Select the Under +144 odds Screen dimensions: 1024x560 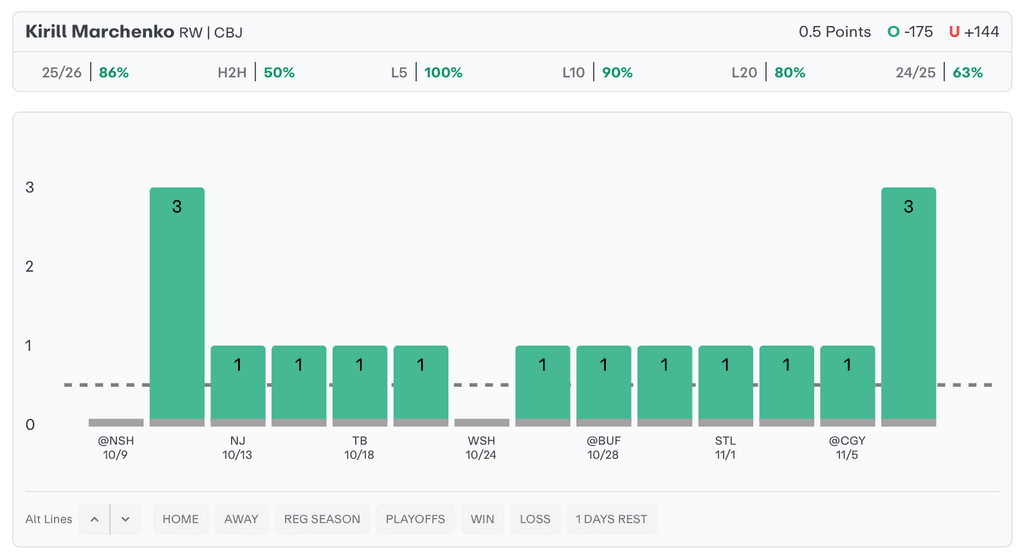pyautogui.click(x=974, y=32)
